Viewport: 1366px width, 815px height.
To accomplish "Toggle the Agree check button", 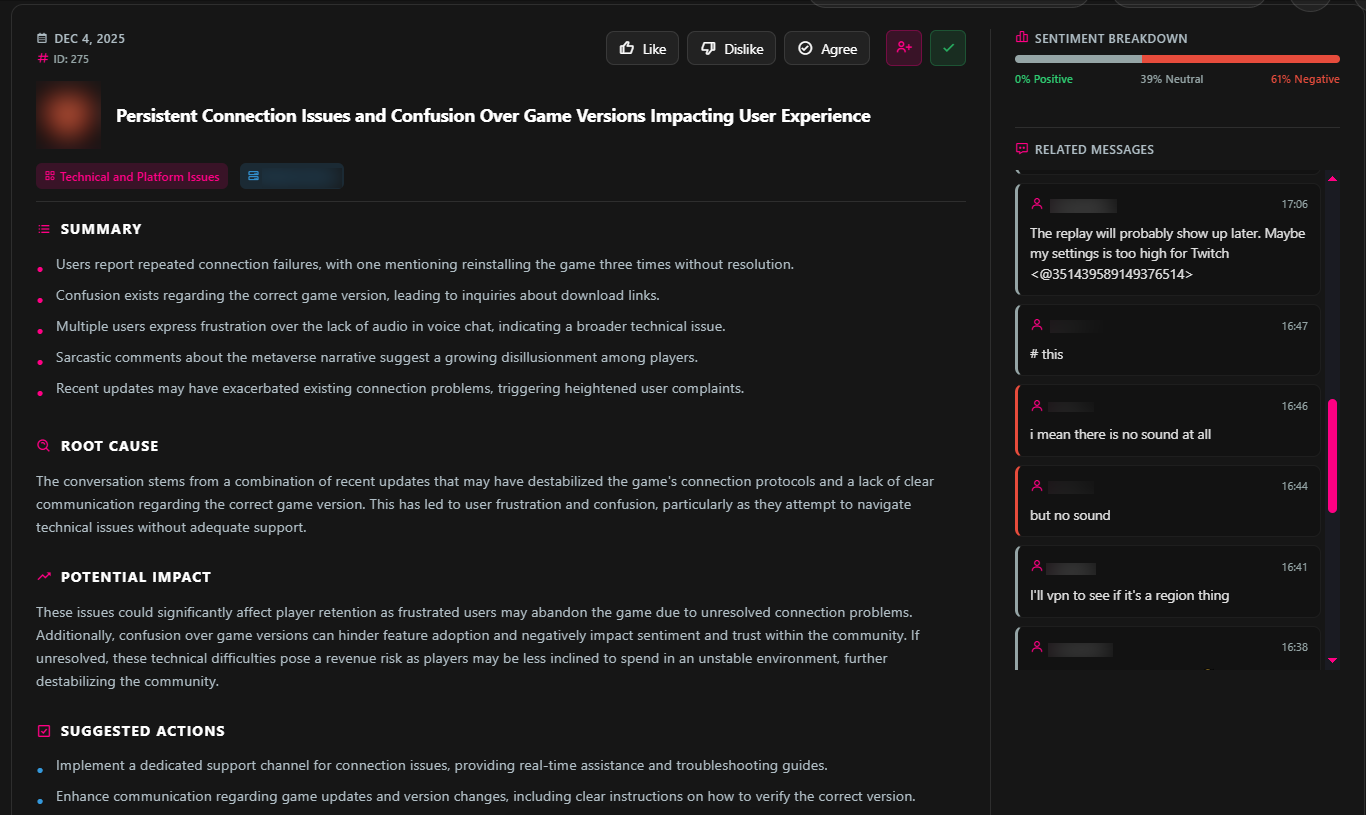I will 826,48.
